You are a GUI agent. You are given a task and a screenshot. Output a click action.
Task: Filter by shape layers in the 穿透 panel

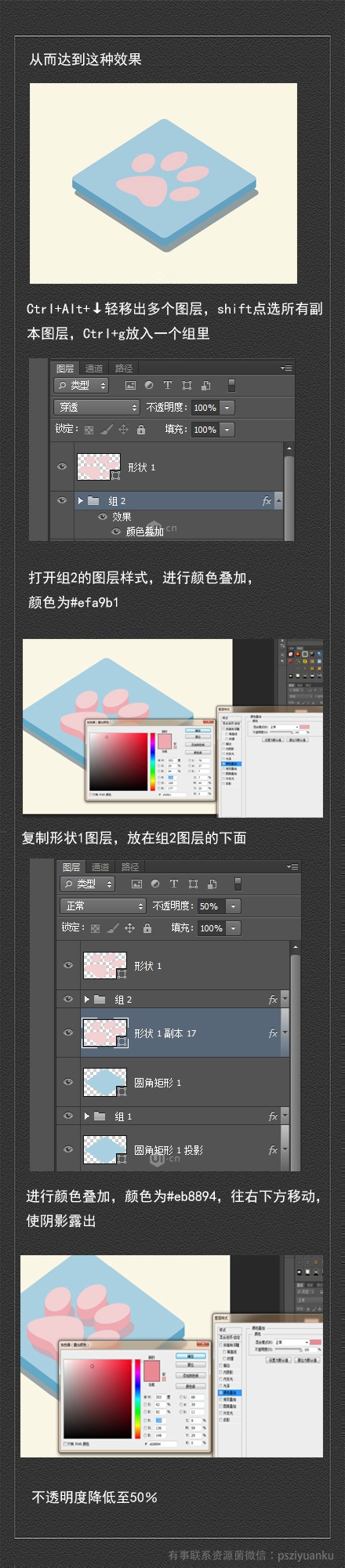pyautogui.click(x=187, y=386)
